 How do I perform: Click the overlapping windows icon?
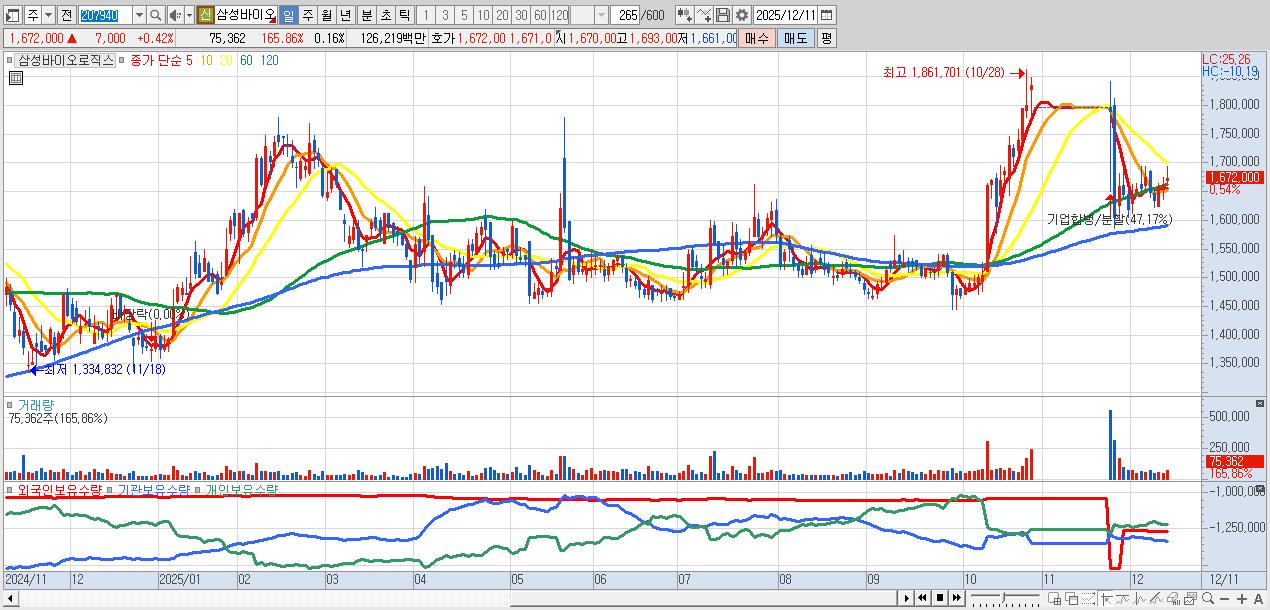pyautogui.click(x=1071, y=598)
